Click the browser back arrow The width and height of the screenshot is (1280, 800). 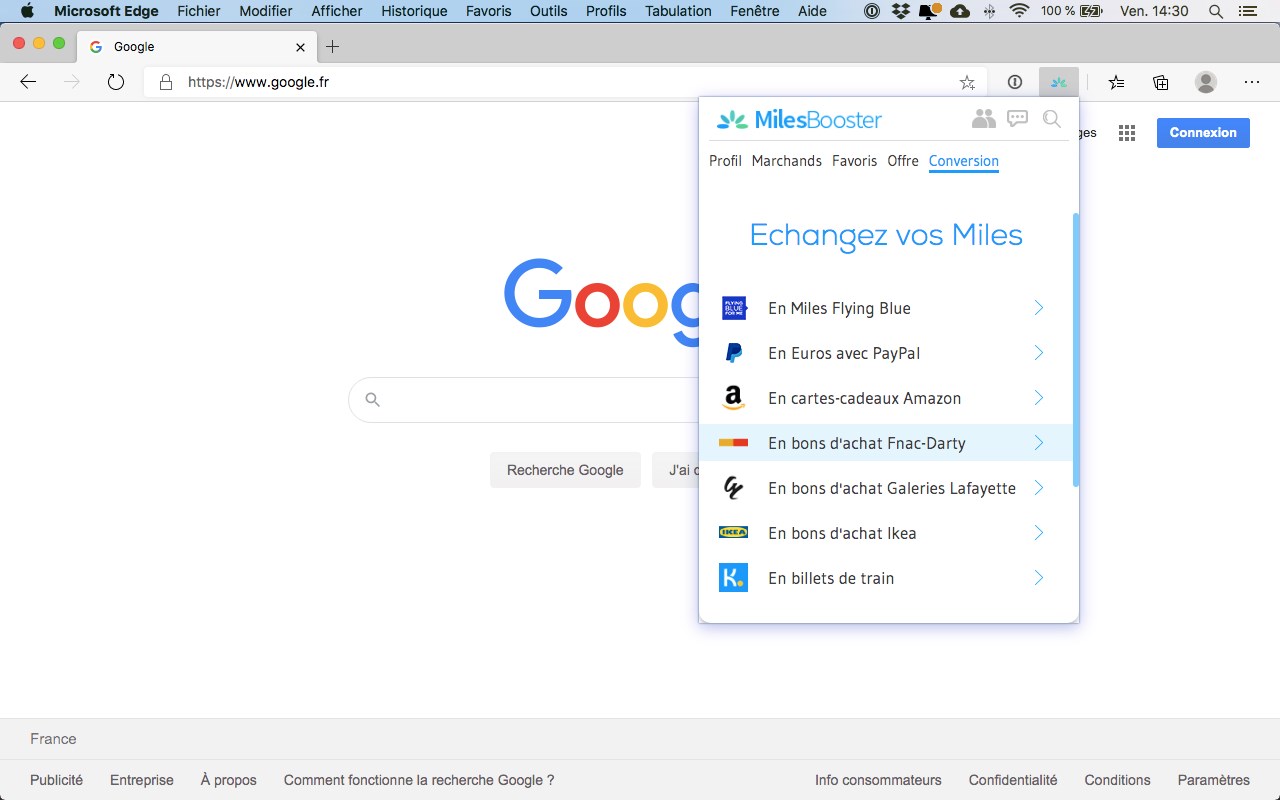click(28, 82)
